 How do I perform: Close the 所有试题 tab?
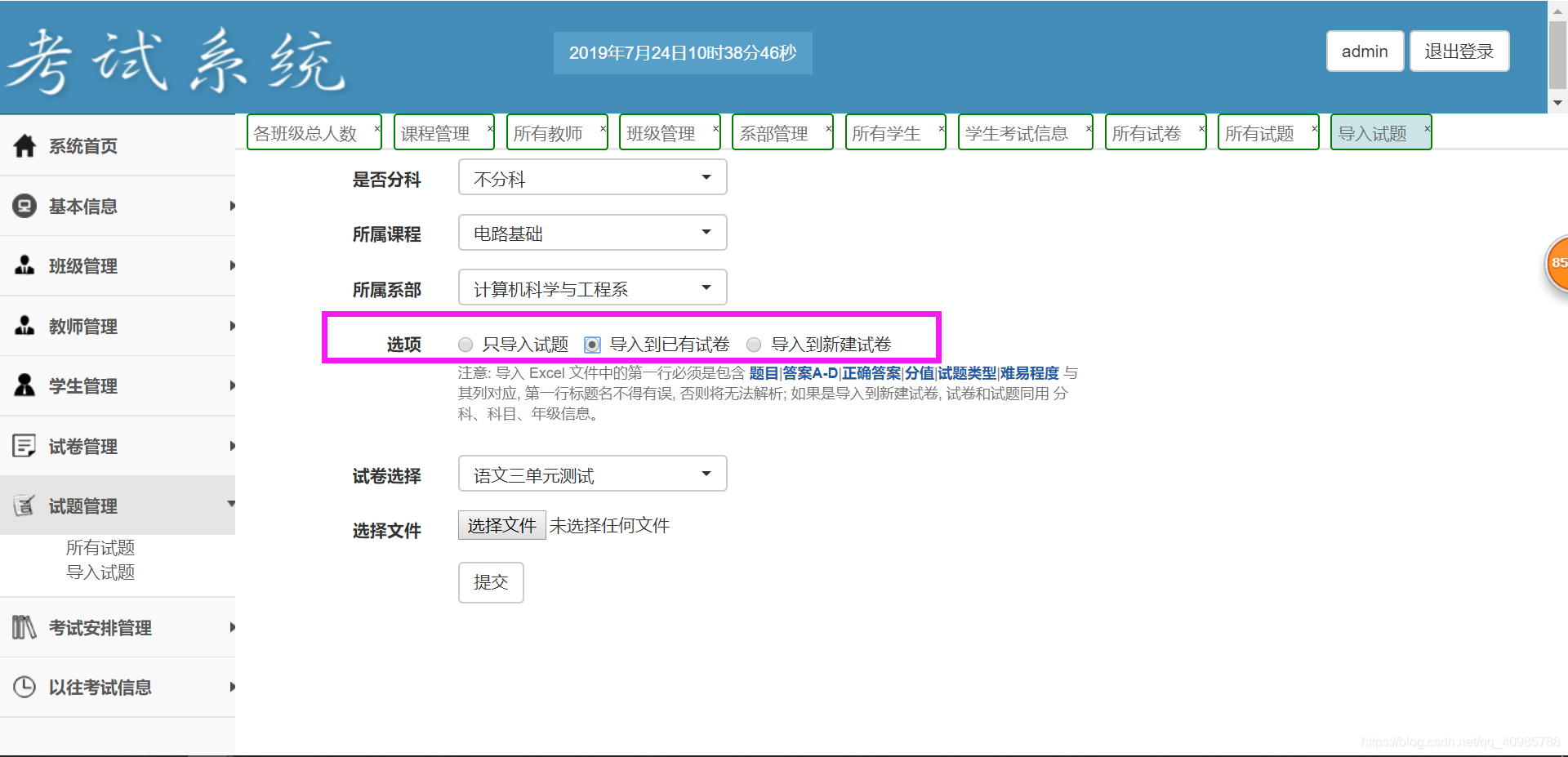coord(1315,128)
